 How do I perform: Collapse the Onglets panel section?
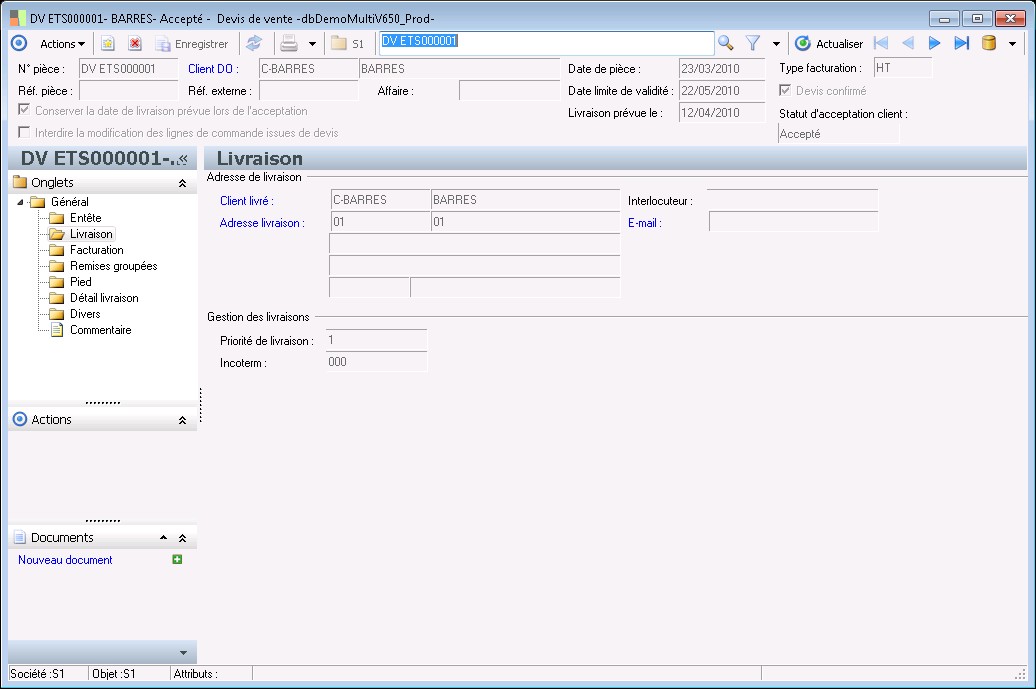[x=182, y=183]
